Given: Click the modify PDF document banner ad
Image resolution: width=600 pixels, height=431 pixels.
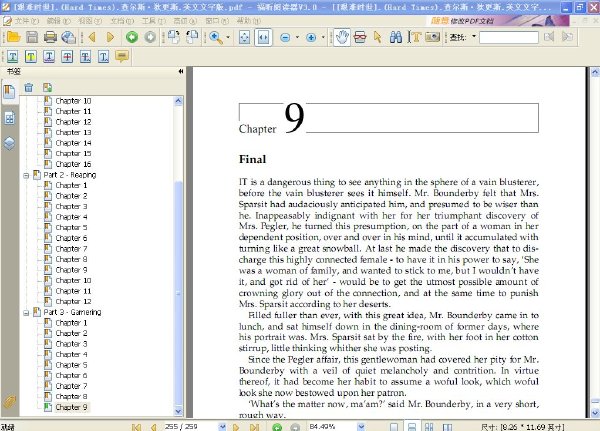Looking at the screenshot, I should (x=497, y=21).
